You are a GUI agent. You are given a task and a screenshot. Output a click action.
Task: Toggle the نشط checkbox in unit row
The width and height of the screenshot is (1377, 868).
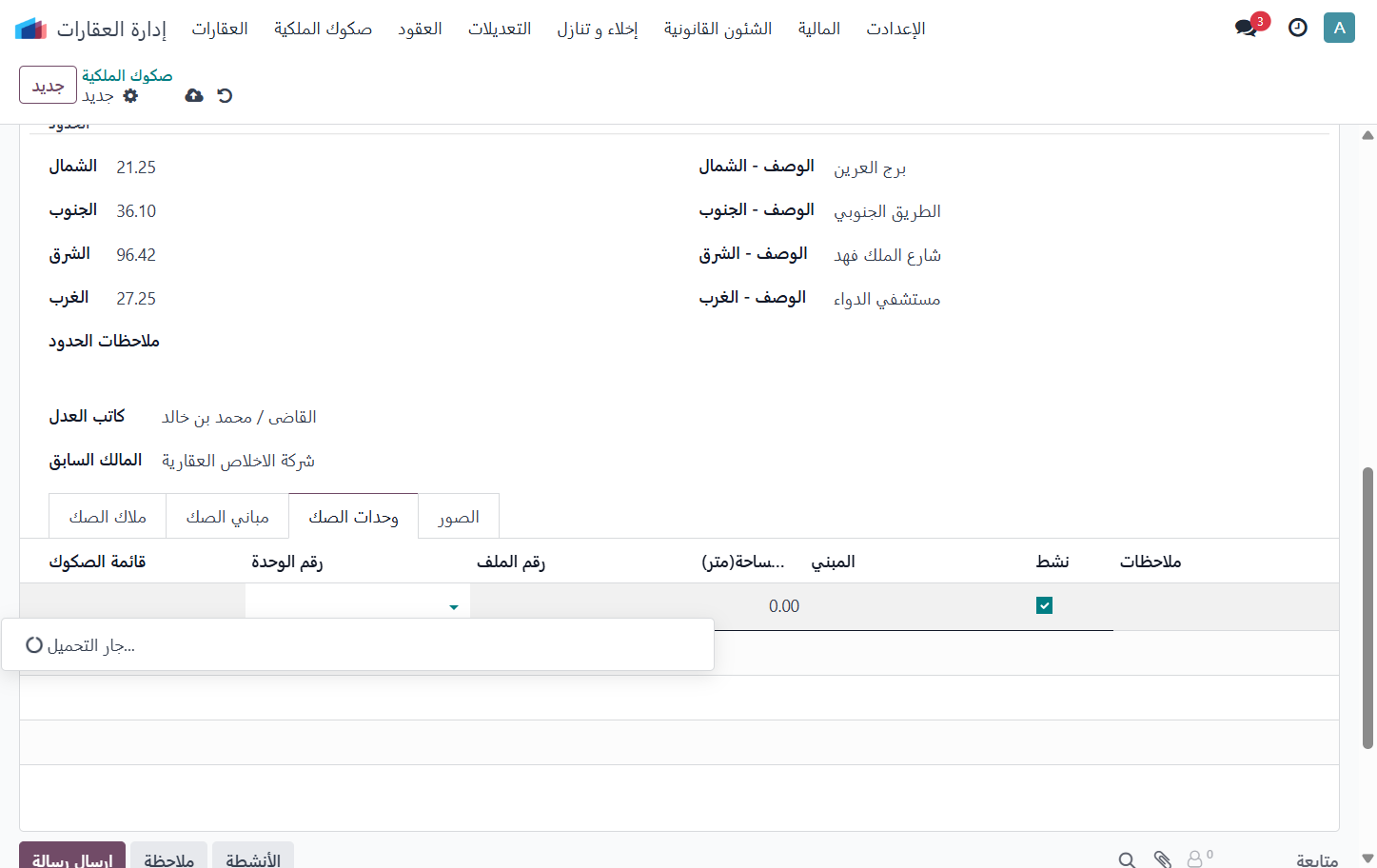(1044, 605)
